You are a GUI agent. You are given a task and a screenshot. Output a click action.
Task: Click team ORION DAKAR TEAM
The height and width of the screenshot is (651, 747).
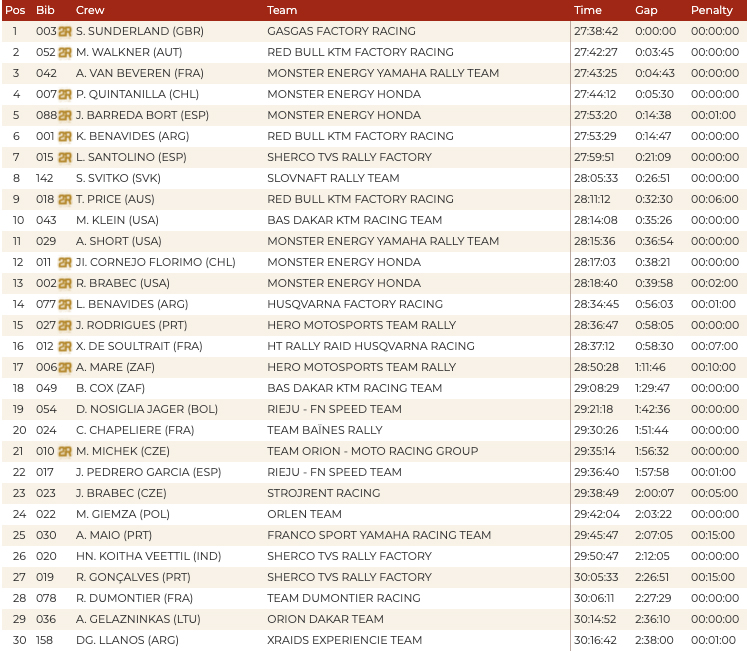point(325,619)
